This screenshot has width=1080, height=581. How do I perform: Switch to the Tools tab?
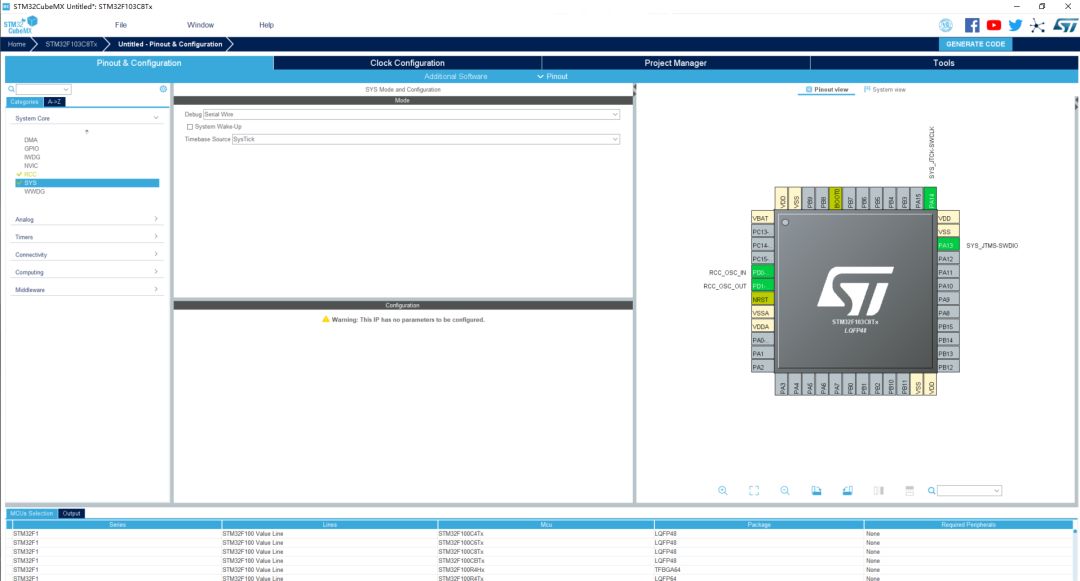click(x=944, y=63)
